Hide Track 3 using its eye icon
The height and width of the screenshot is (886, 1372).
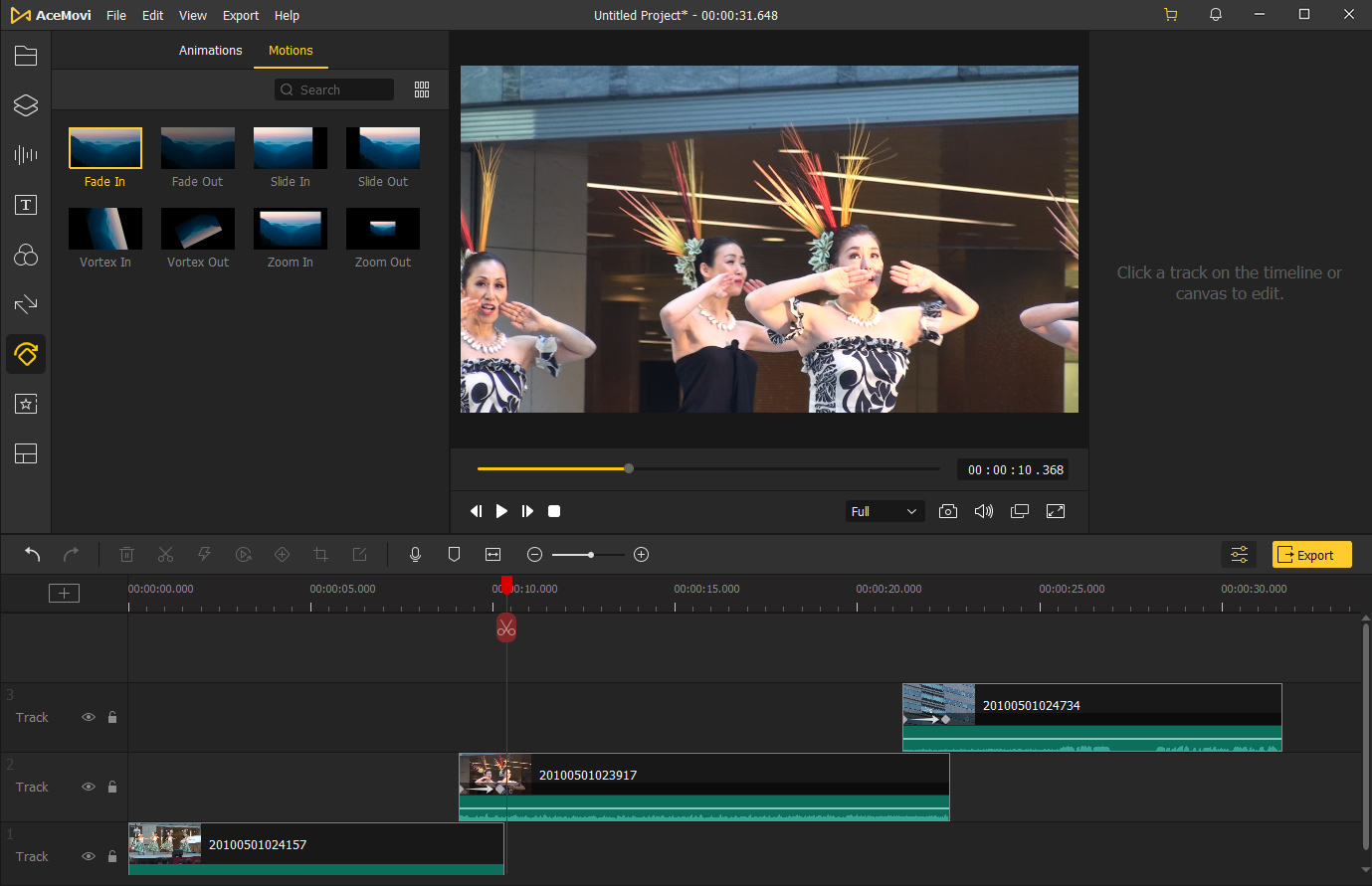tap(89, 717)
